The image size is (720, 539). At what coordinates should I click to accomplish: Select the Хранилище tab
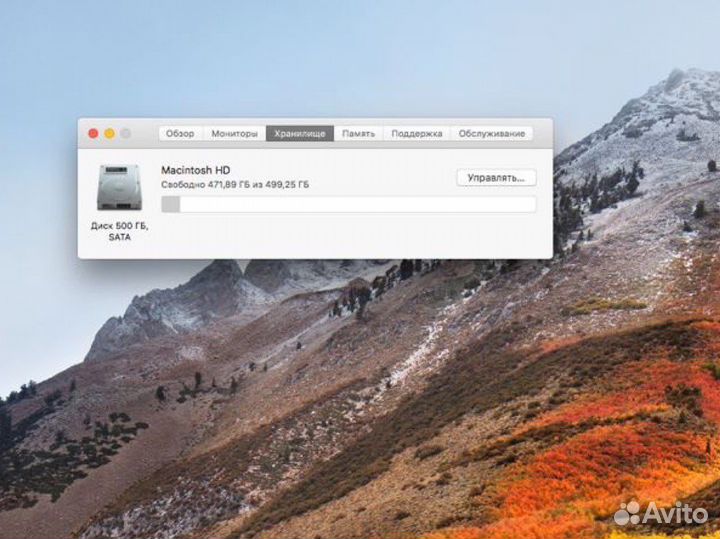coord(300,134)
